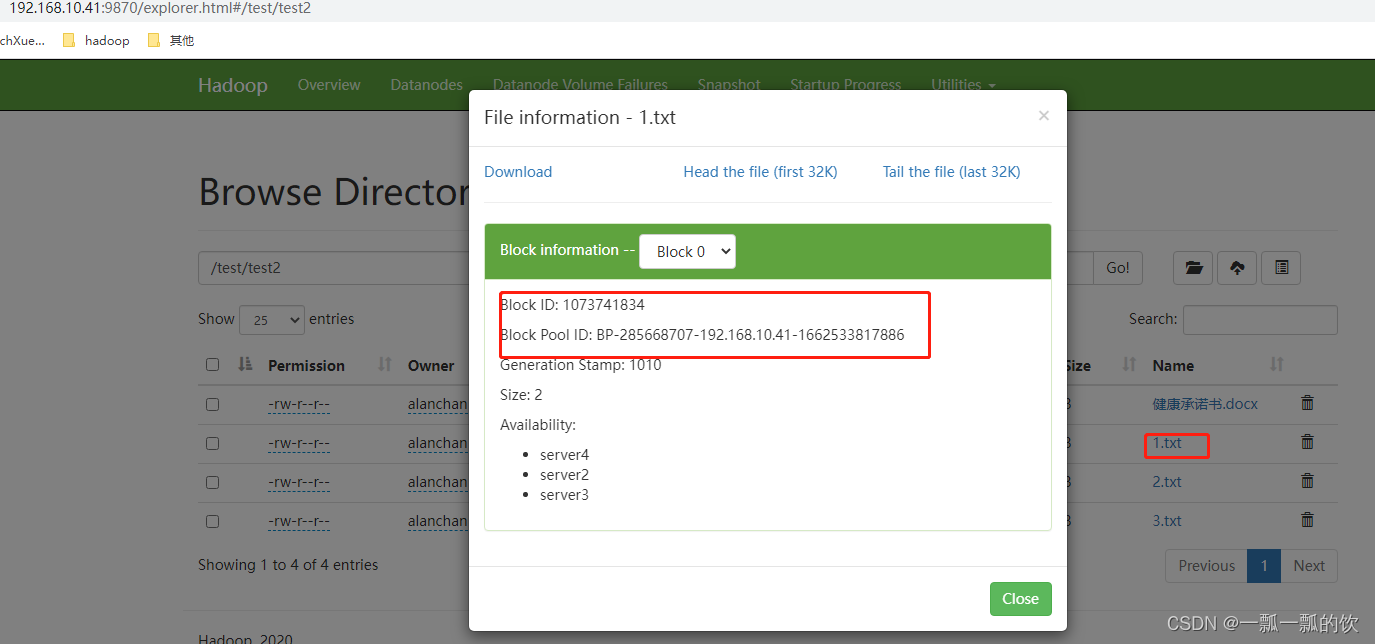Click Tail the file (last 32K)
This screenshot has height=644, width=1375.
pyautogui.click(x=951, y=172)
